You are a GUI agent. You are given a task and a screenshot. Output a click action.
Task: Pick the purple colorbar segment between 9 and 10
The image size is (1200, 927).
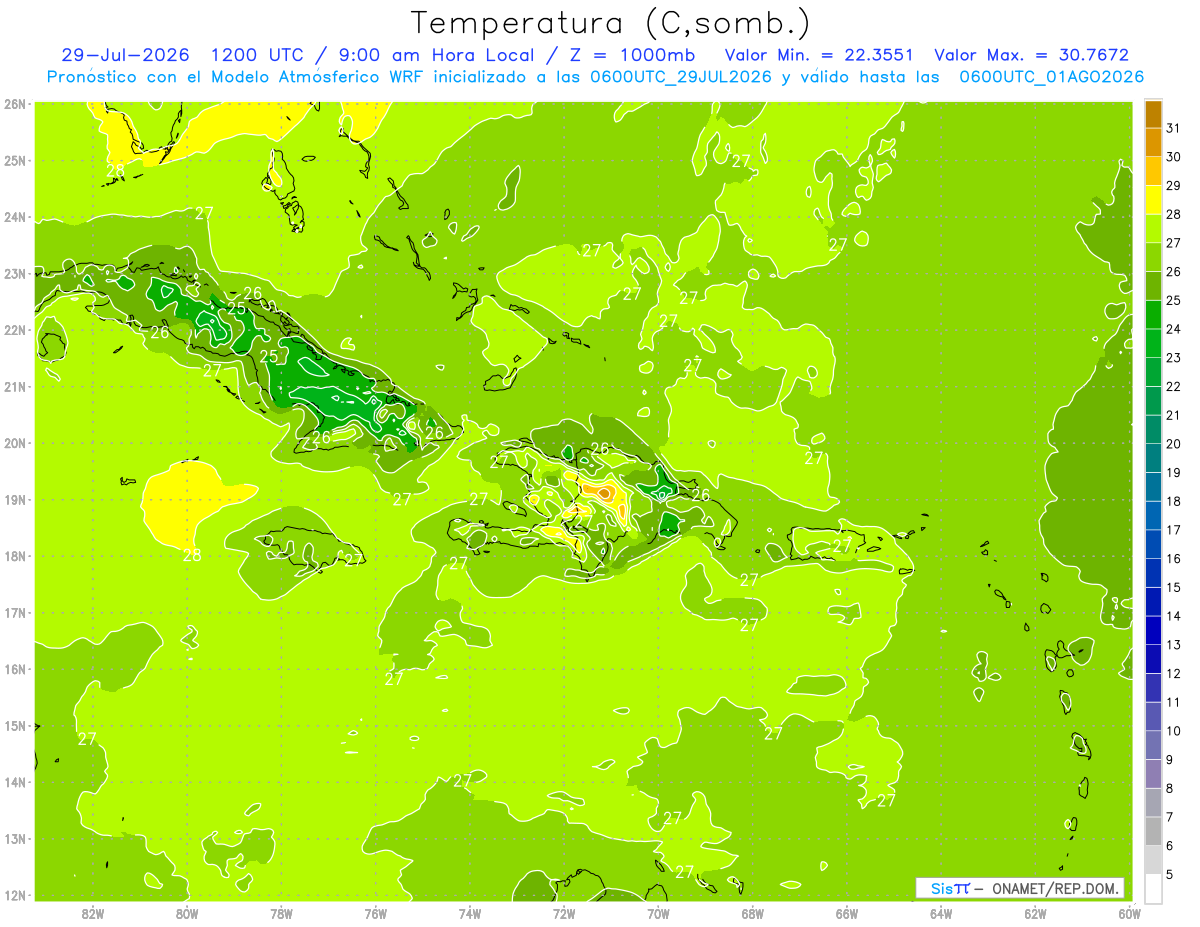point(1153,745)
